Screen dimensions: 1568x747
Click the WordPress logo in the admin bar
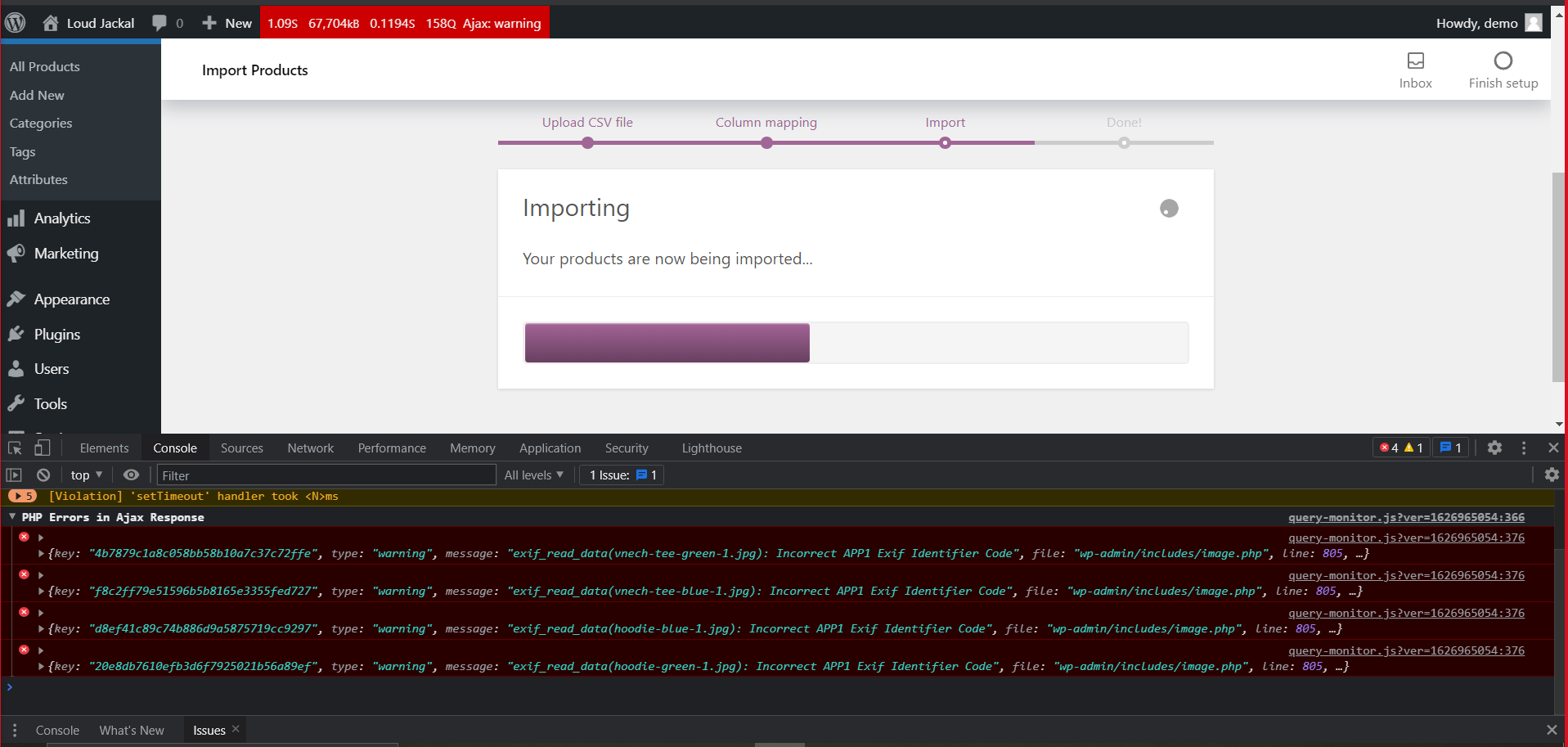point(16,22)
